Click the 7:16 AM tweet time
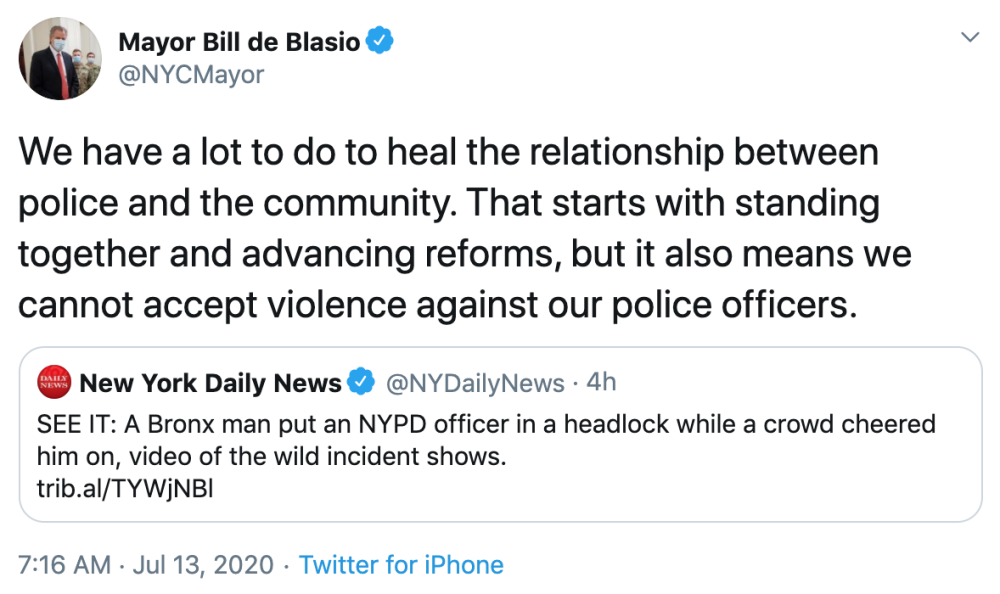The width and height of the screenshot is (1000, 594). coord(64,565)
